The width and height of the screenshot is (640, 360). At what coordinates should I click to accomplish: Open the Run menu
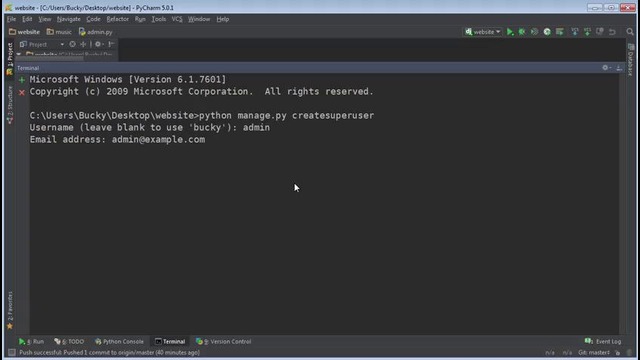[140, 19]
